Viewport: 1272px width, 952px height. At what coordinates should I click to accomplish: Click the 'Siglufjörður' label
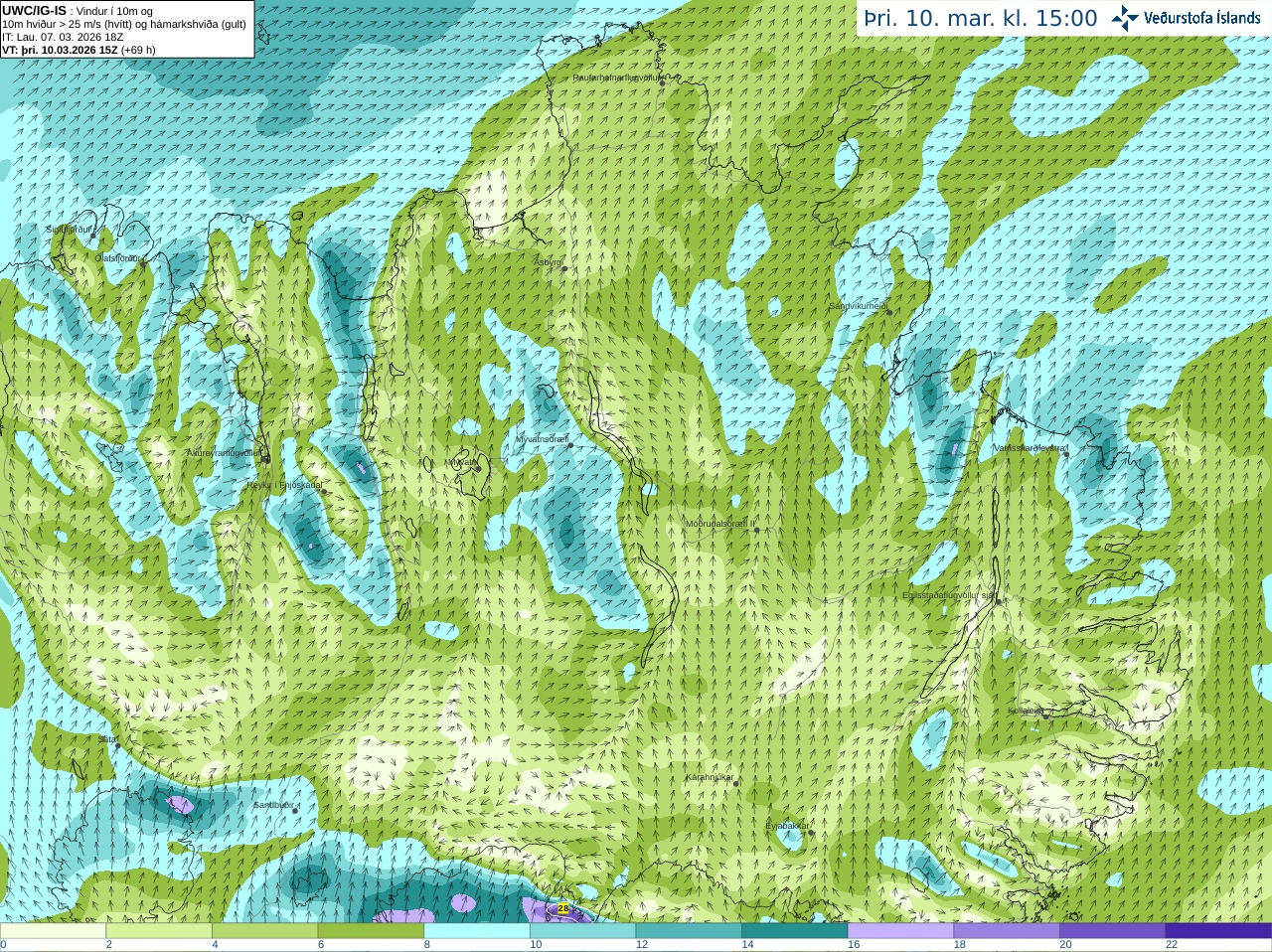pos(68,230)
